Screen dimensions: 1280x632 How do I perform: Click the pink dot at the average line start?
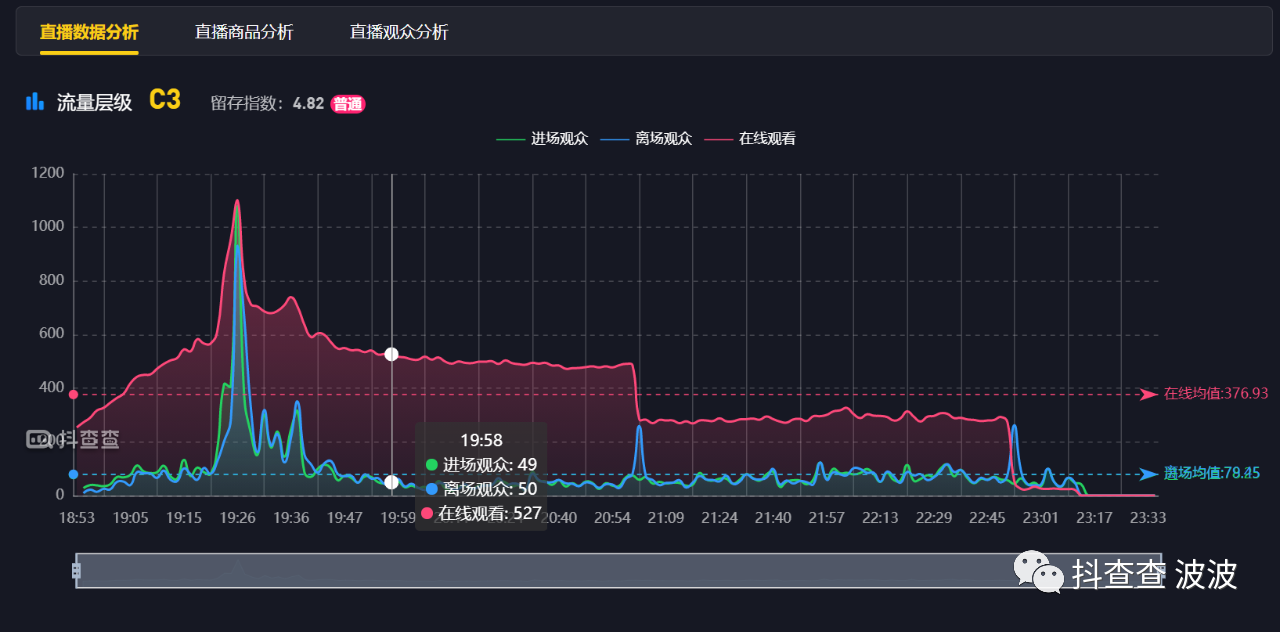[73, 395]
